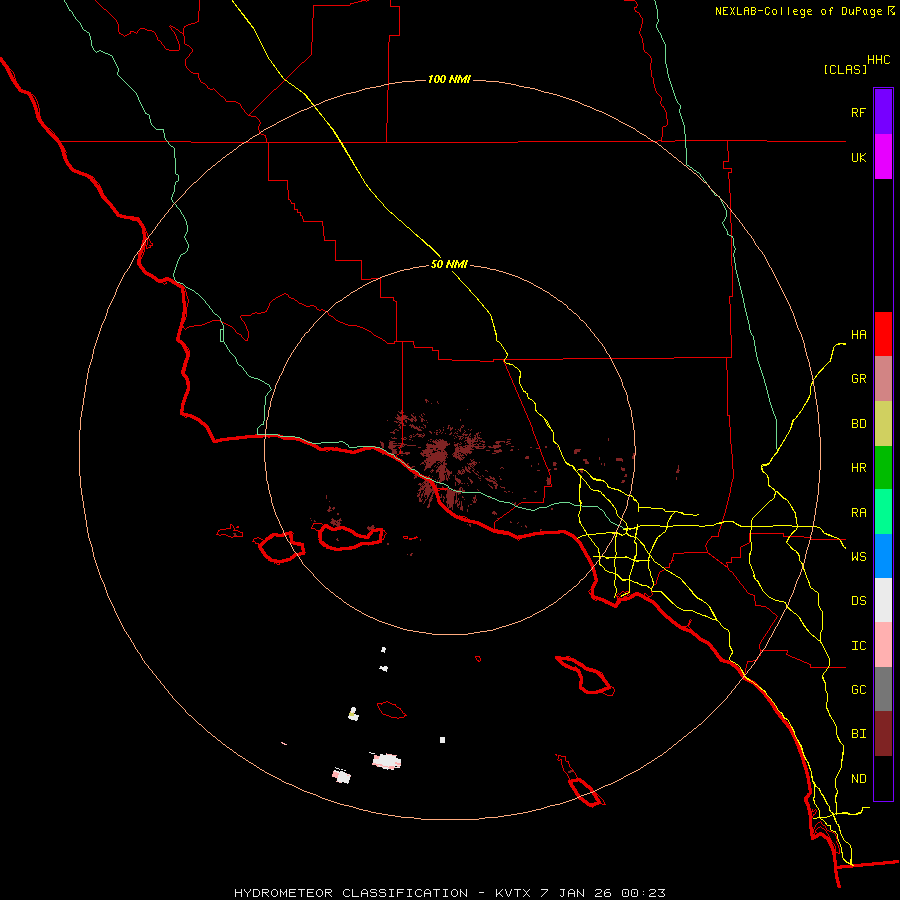This screenshot has width=900, height=900.
Task: Click the DS legend label
Action: [x=858, y=600]
